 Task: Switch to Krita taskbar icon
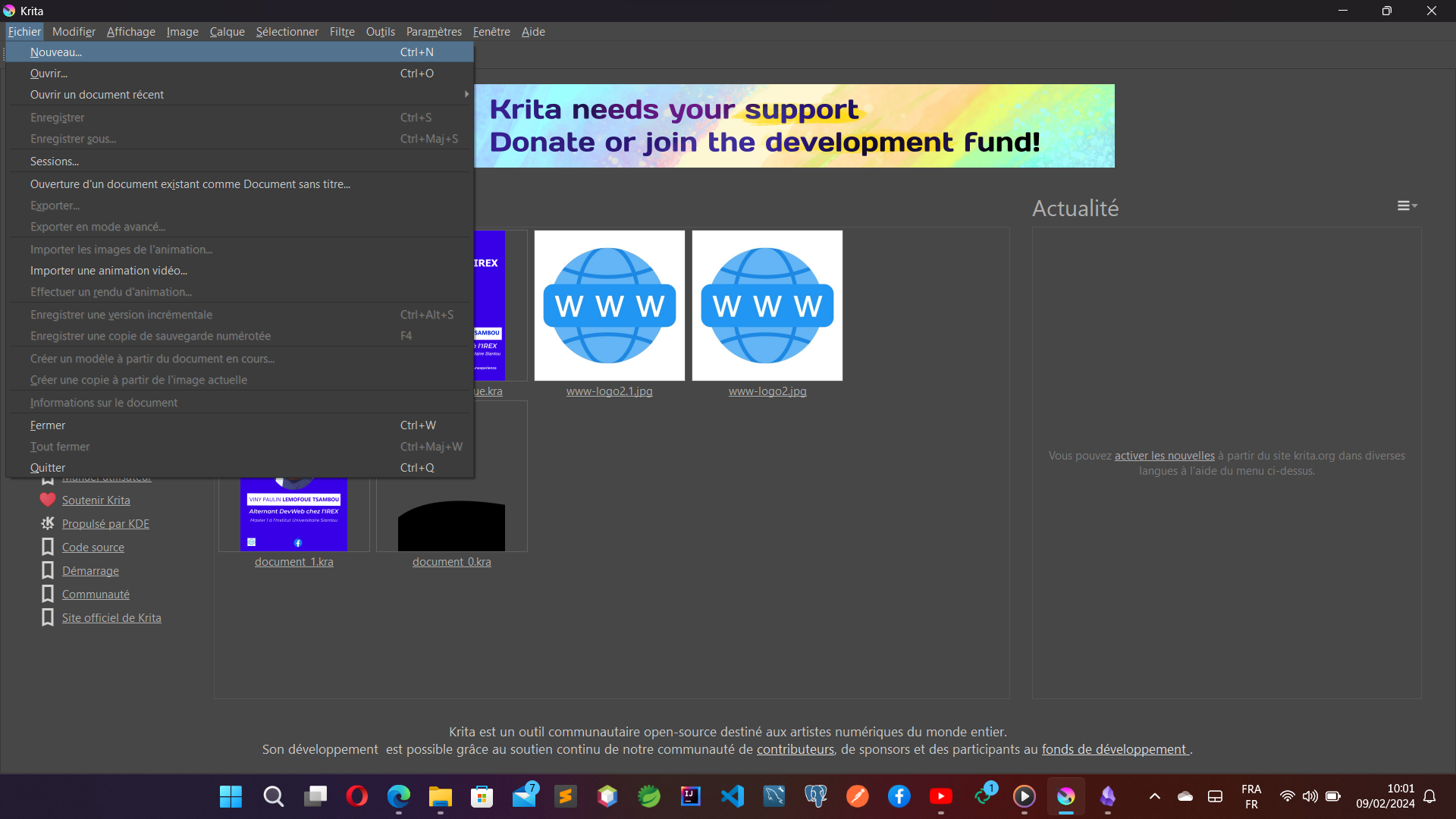tap(1066, 796)
